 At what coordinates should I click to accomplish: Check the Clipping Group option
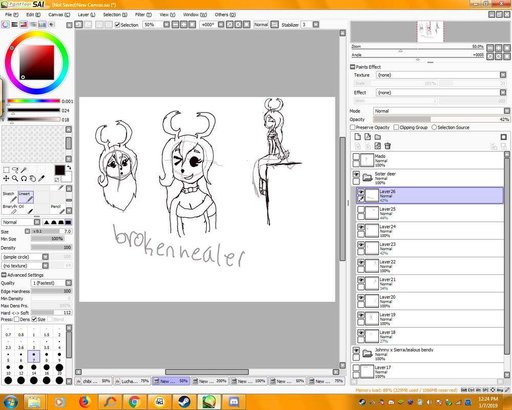pos(396,127)
